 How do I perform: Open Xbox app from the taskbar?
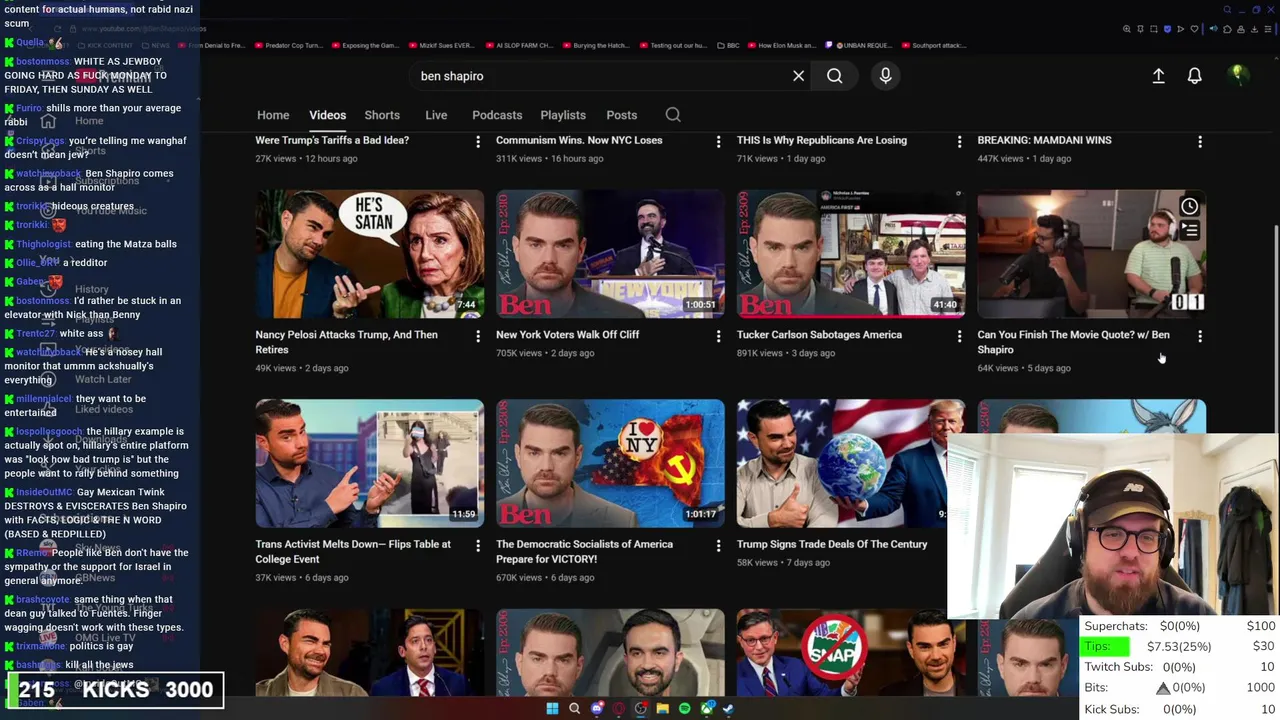[707, 709]
